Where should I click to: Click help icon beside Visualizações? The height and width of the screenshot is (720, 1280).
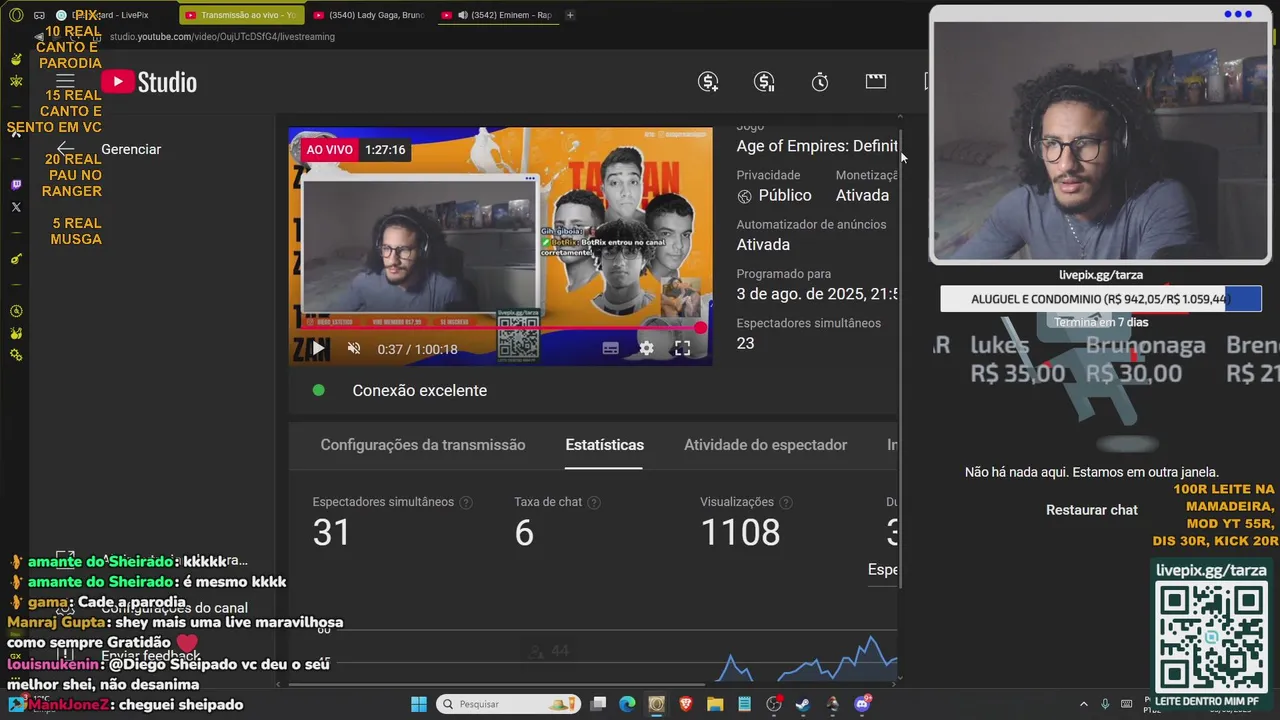tap(786, 503)
